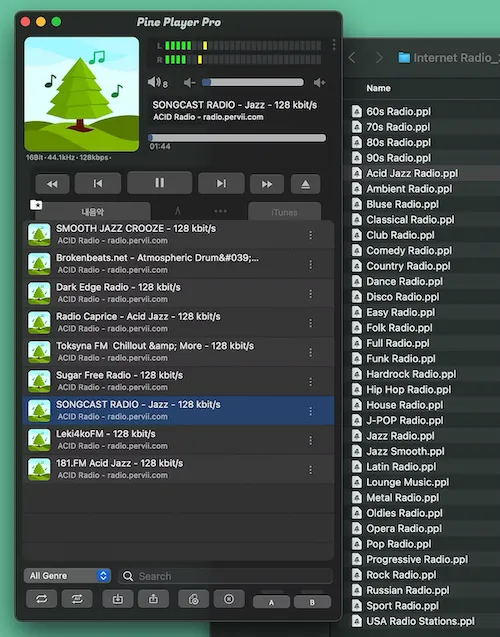500x637 pixels.
Task: Set loop point A
Action: pos(271,602)
